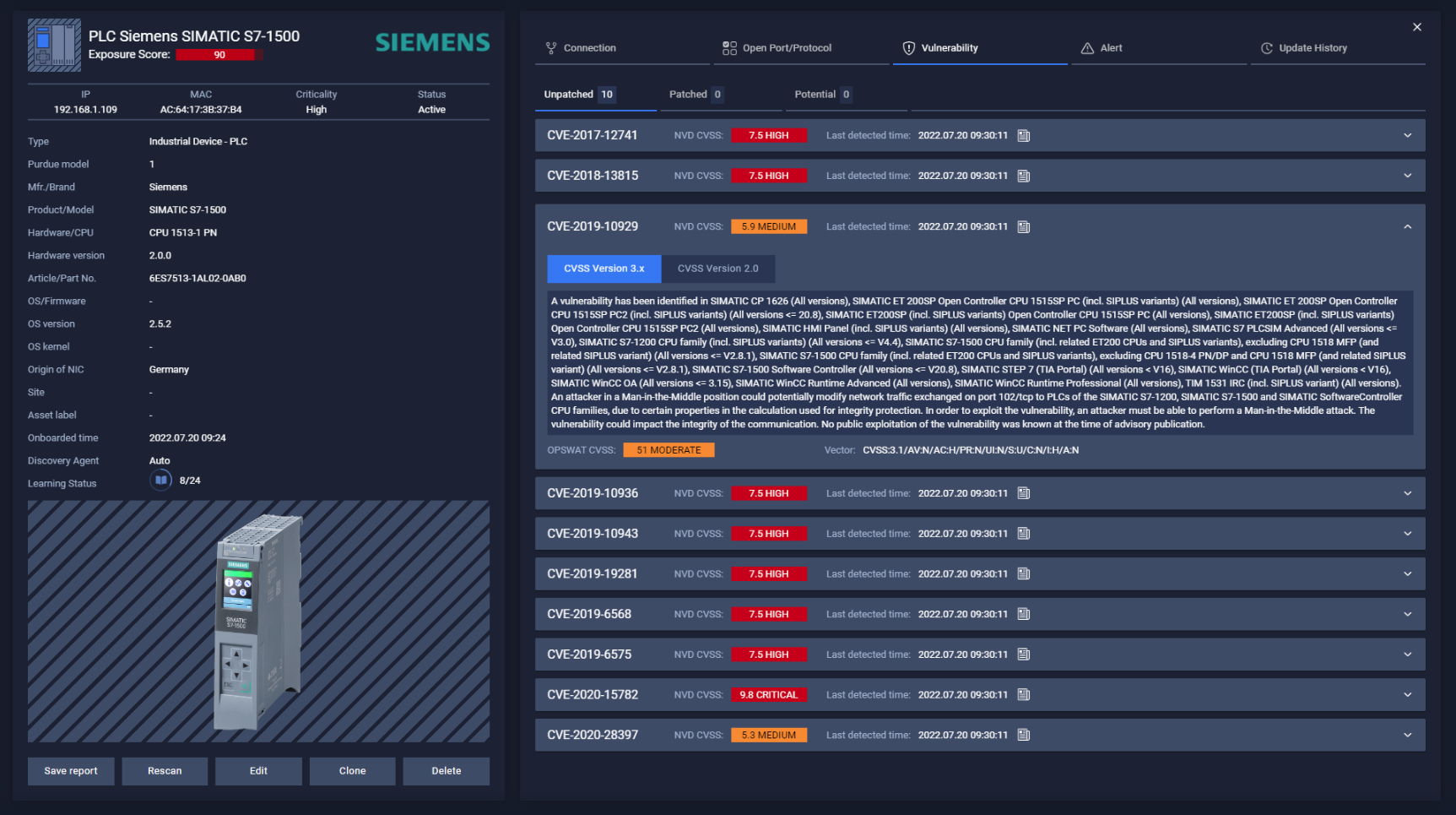1456x815 pixels.
Task: Click the report icon beside CVE-2019-10943
Action: point(1024,534)
